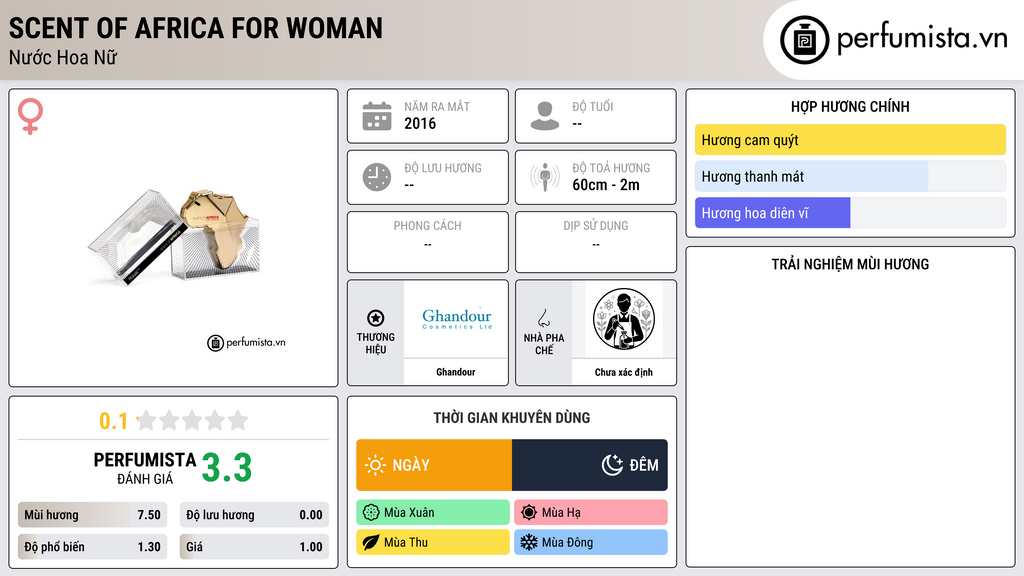
Task: Click the Mùi hương 7.50 score bar
Action: [92, 515]
